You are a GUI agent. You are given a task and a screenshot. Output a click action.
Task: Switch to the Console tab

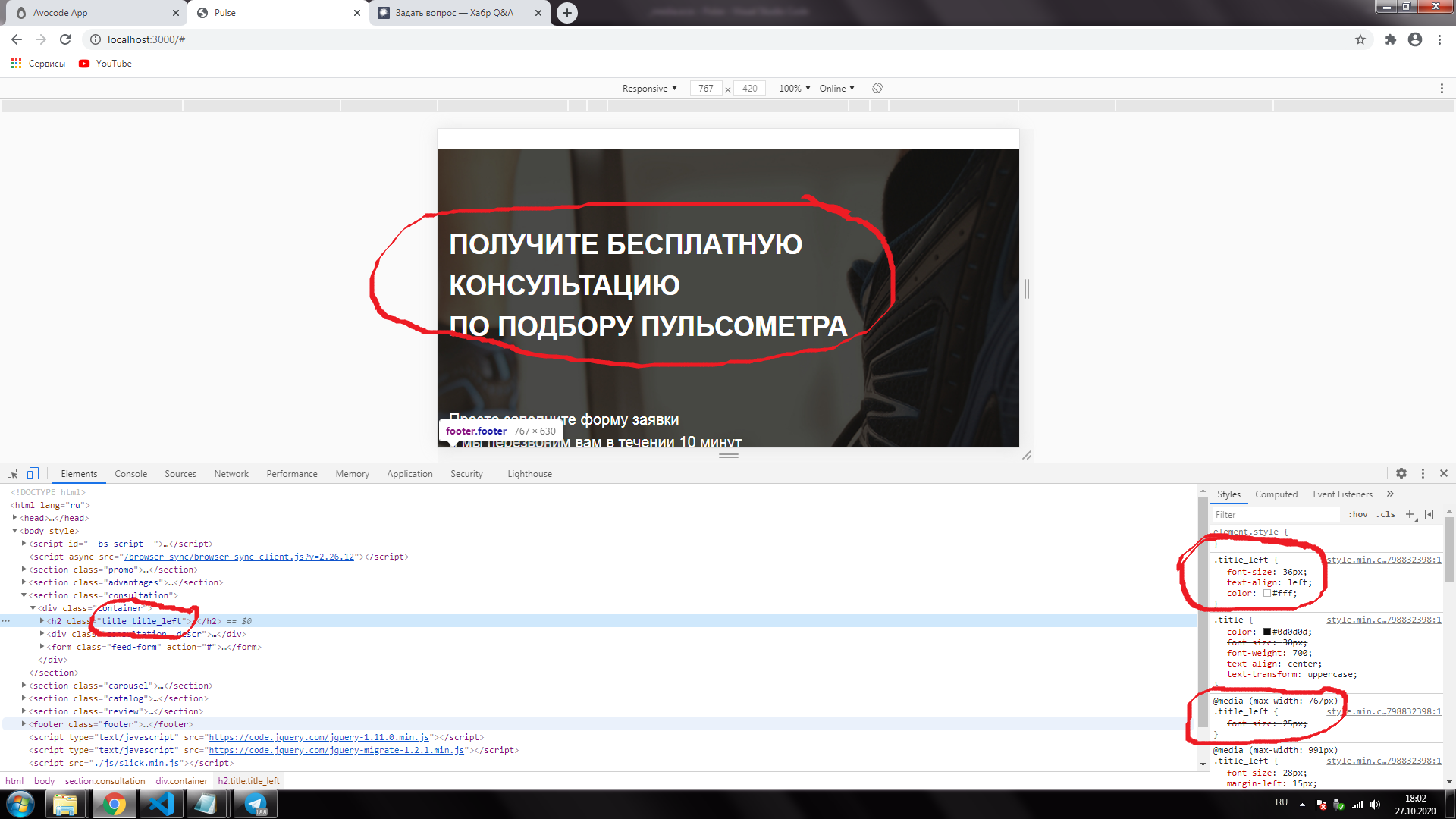[x=130, y=474]
